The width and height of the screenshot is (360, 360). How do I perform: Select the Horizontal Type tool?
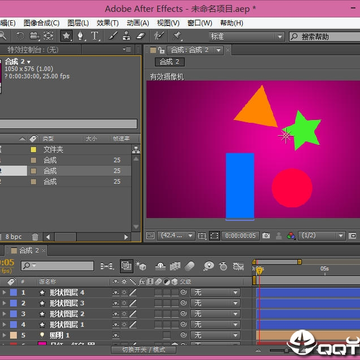pyautogui.click(x=95, y=36)
